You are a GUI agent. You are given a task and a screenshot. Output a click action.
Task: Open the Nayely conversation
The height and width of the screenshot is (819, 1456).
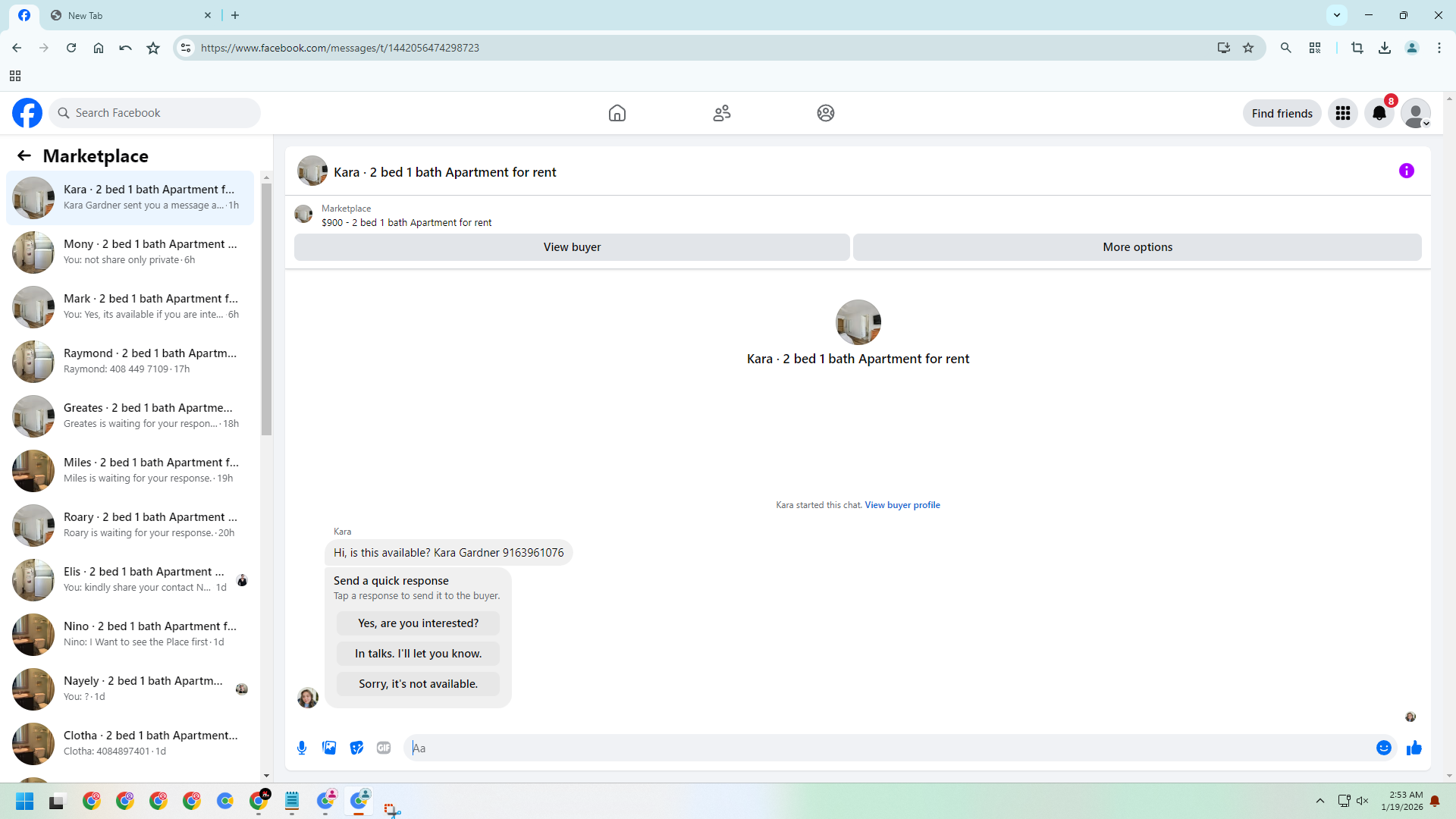point(130,689)
